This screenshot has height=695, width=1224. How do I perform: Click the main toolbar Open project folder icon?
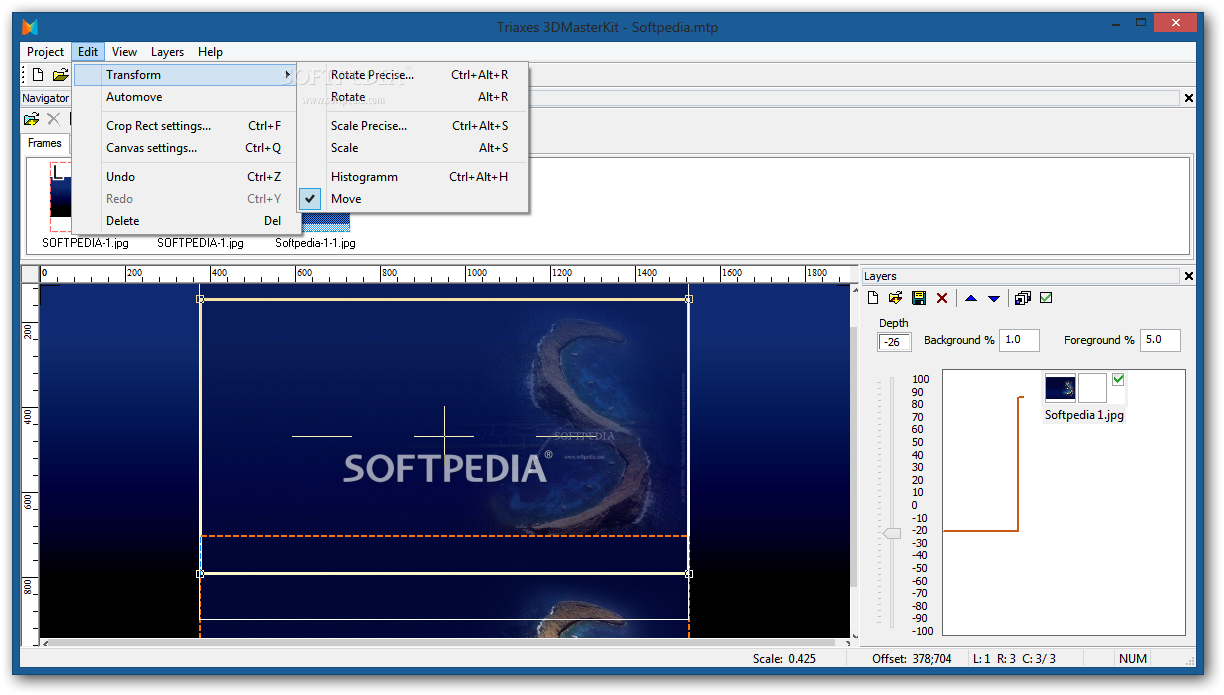click(x=61, y=75)
